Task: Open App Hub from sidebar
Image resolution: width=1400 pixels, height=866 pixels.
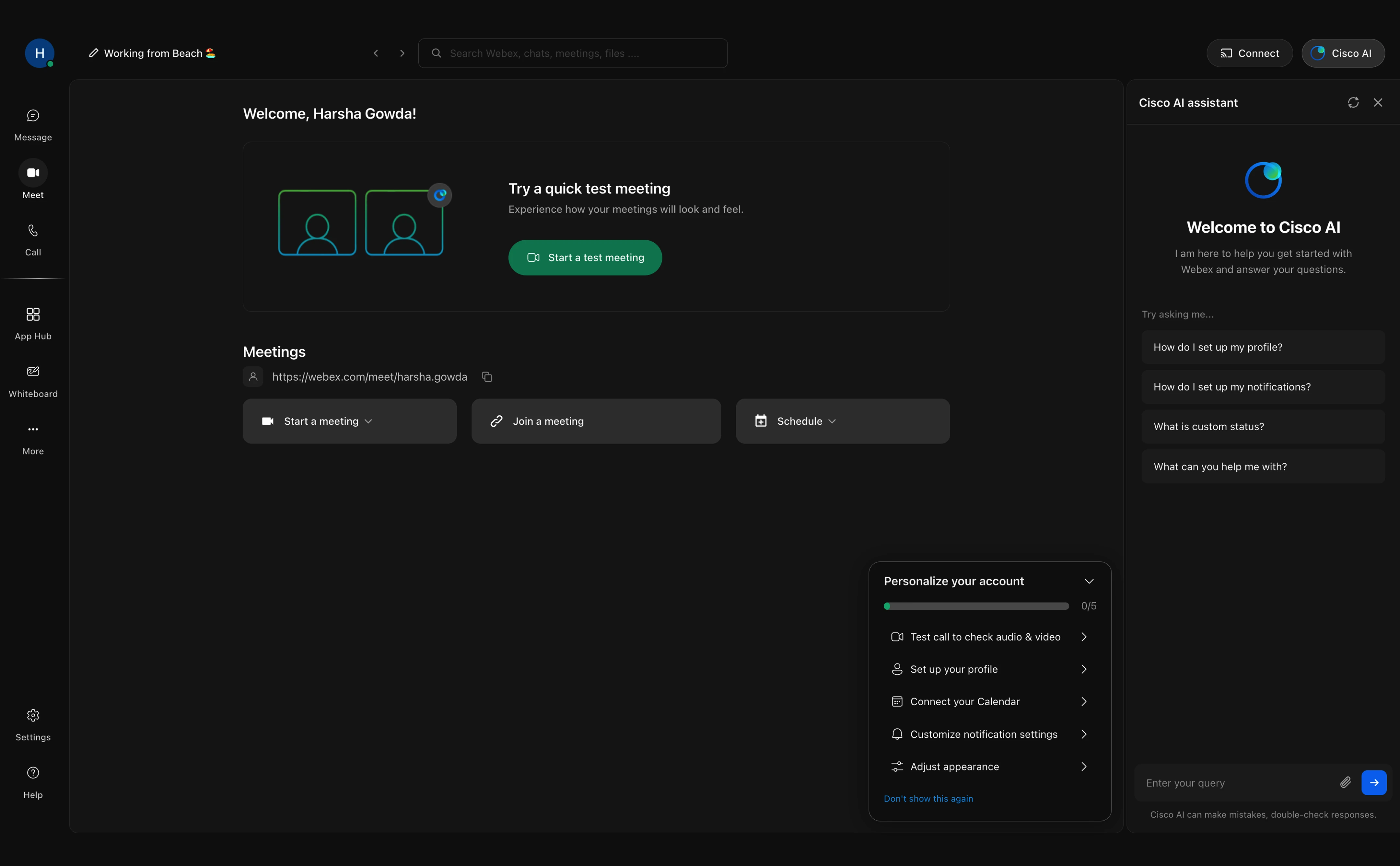Action: pos(33,324)
